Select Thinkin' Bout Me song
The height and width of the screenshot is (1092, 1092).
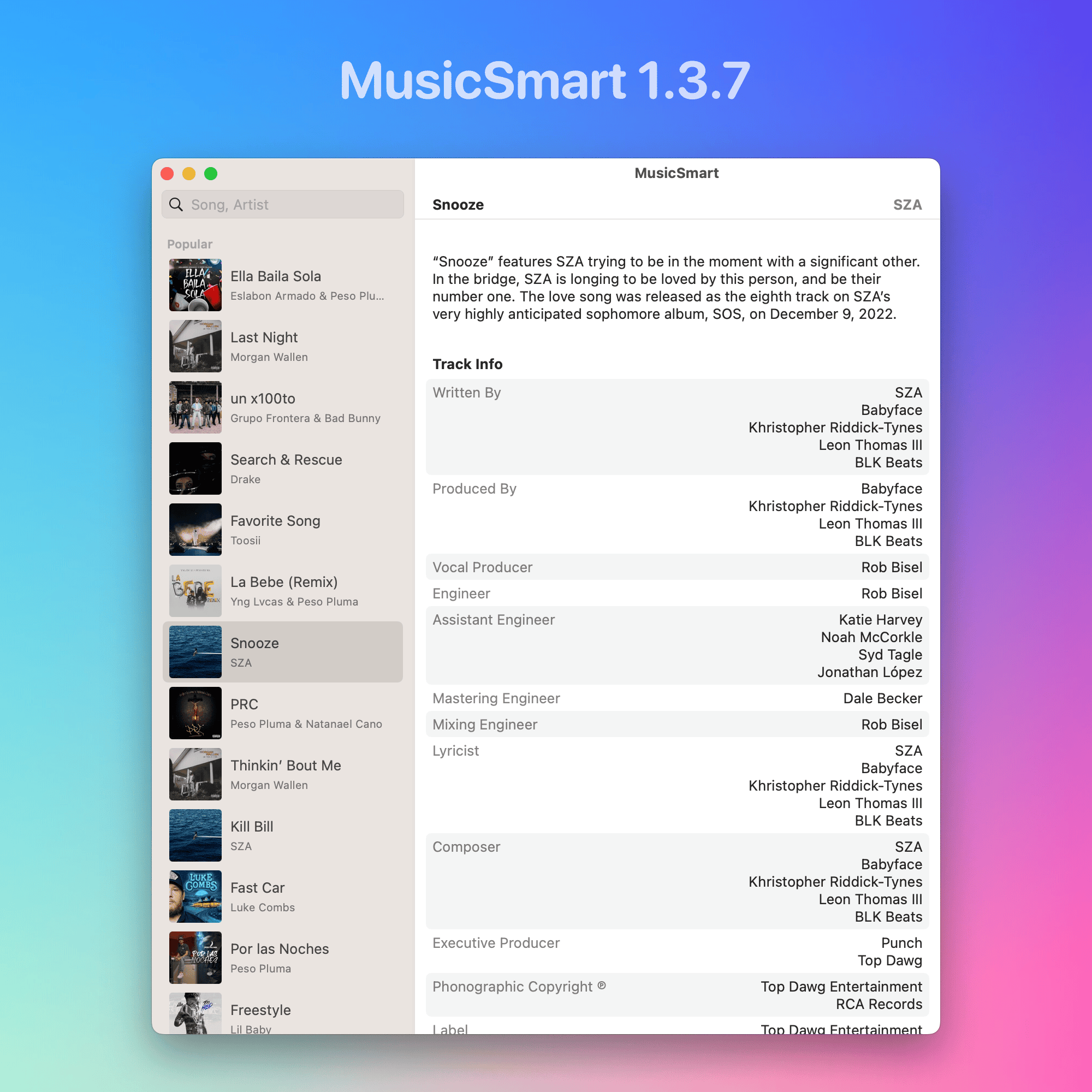pyautogui.click(x=283, y=774)
